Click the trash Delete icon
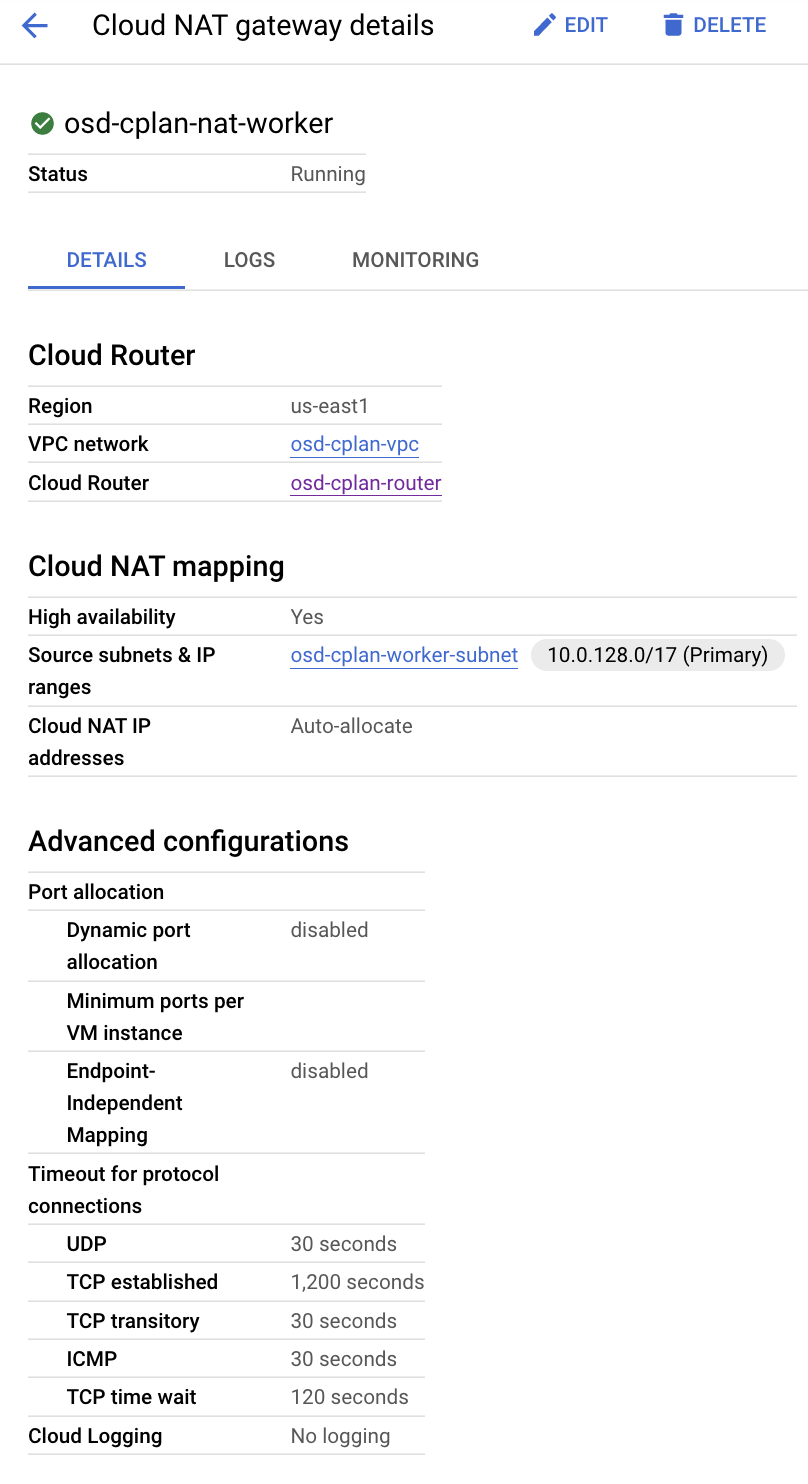Viewport: 808px width, 1484px height. (673, 26)
